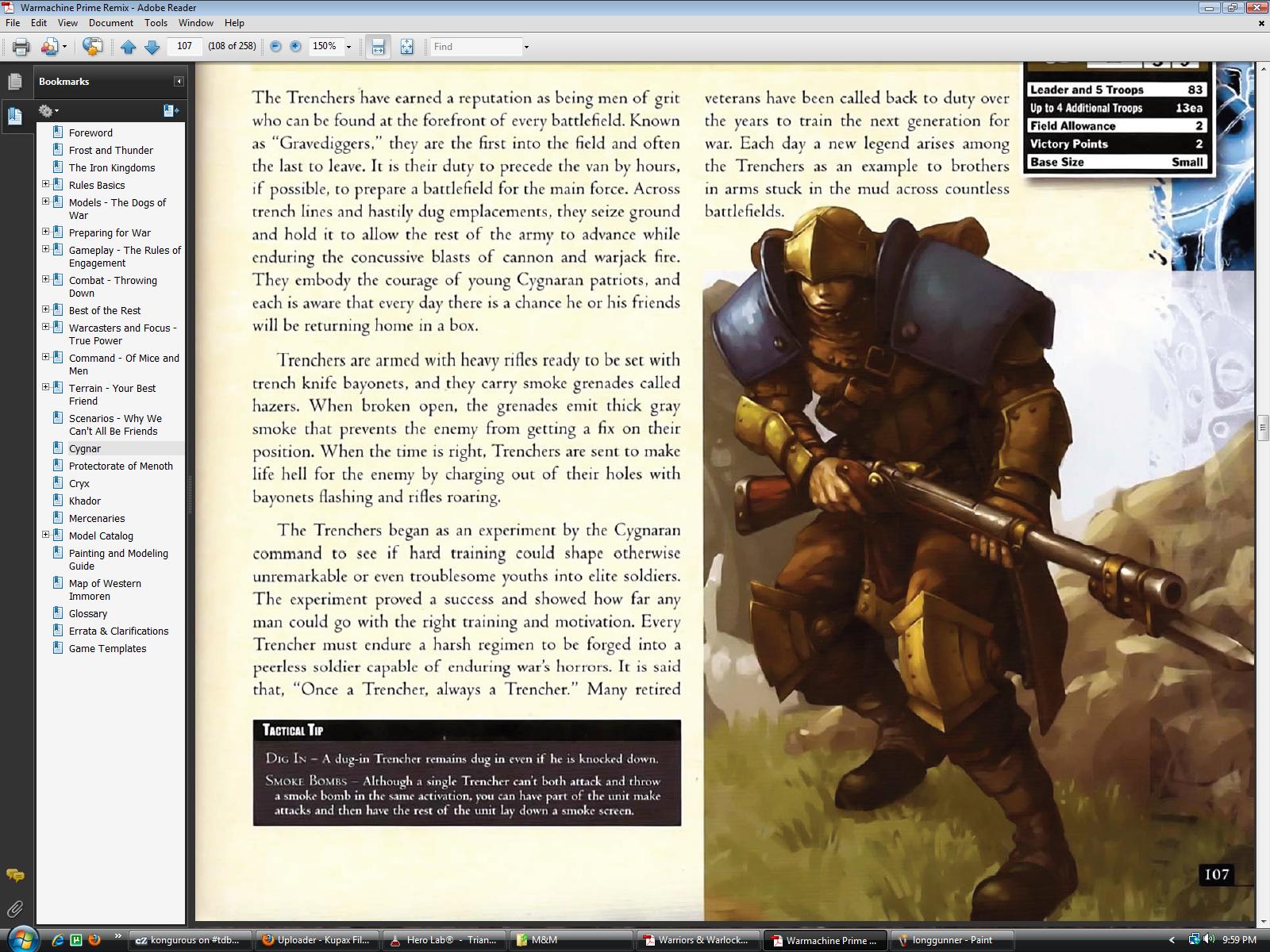Expand the Best of the Rest bookmark
1270x952 pixels.
(45, 309)
